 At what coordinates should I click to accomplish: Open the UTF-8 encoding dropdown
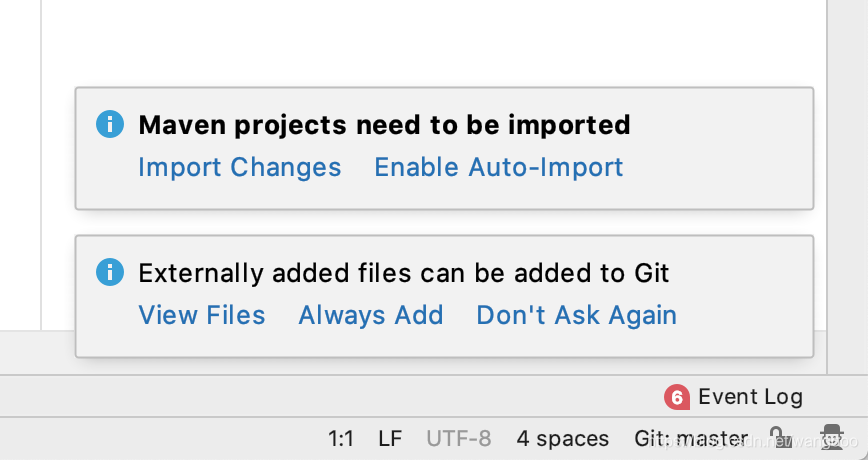tap(459, 439)
